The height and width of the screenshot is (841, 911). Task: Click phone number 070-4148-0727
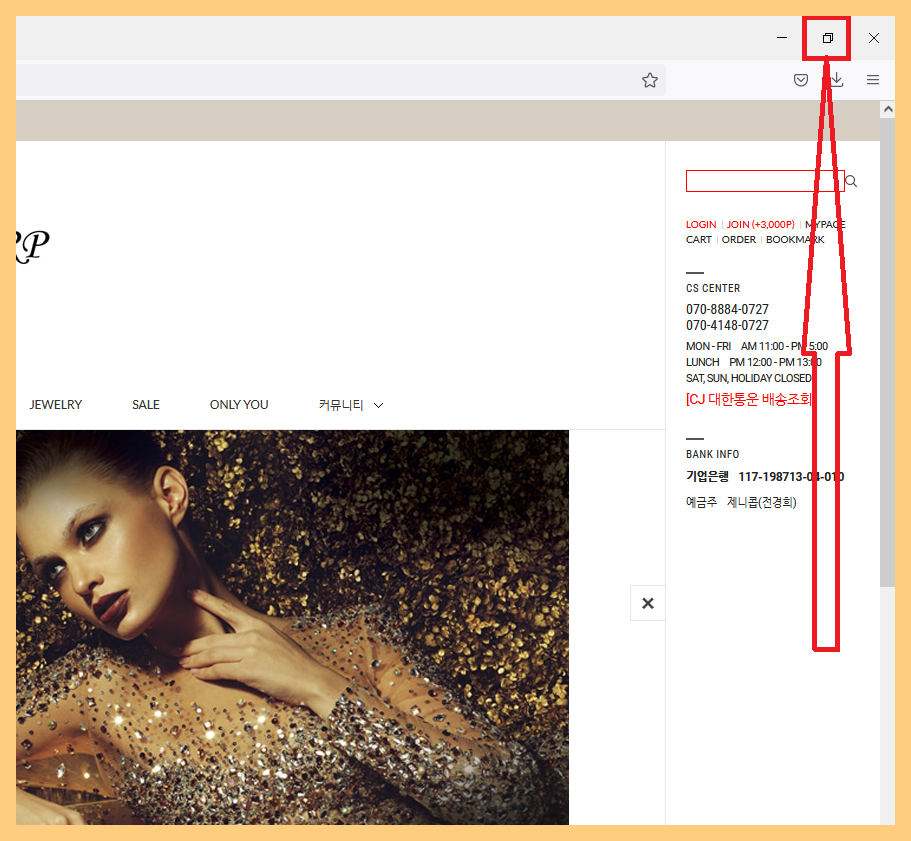click(x=727, y=325)
